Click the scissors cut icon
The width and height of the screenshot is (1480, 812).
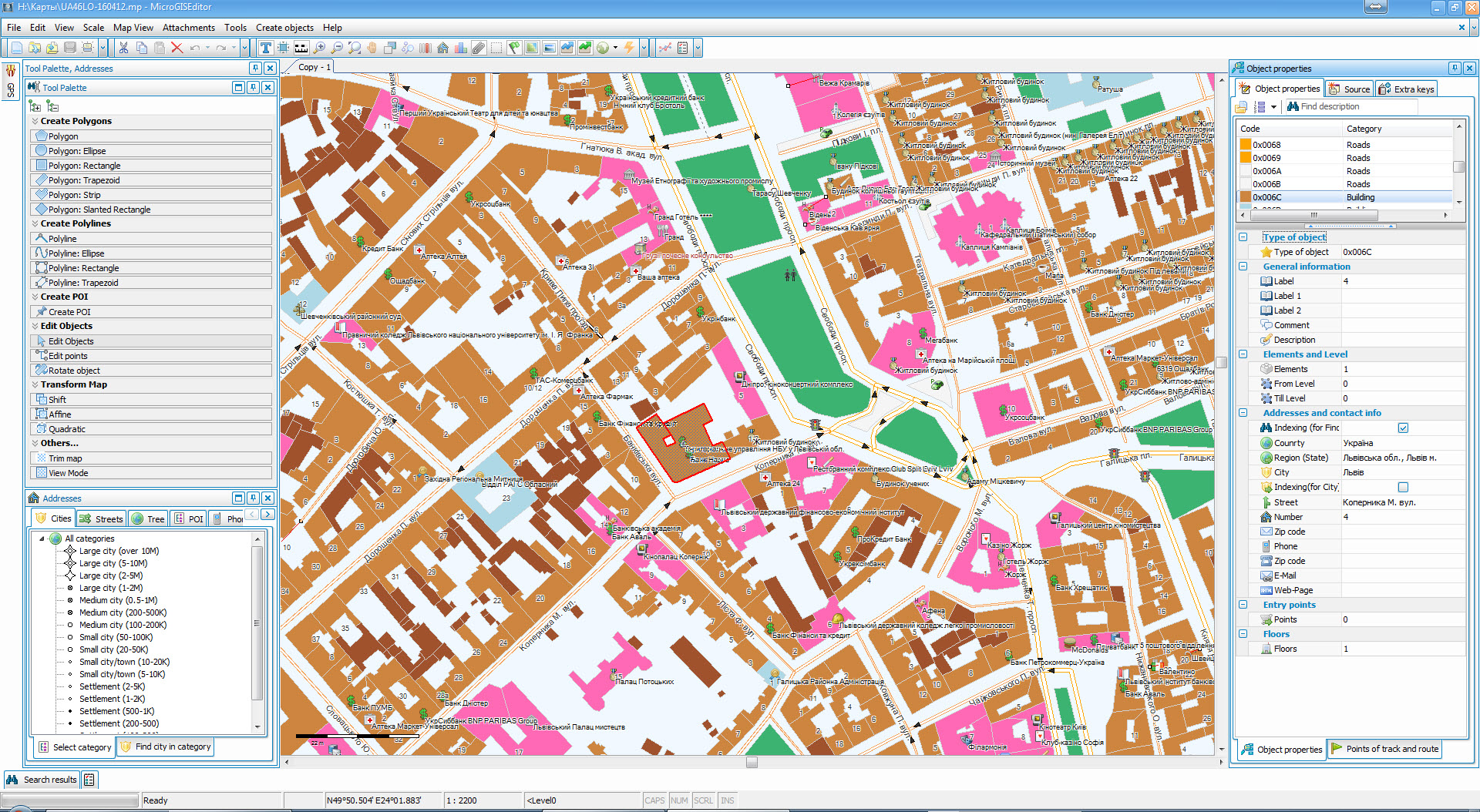pos(123,48)
